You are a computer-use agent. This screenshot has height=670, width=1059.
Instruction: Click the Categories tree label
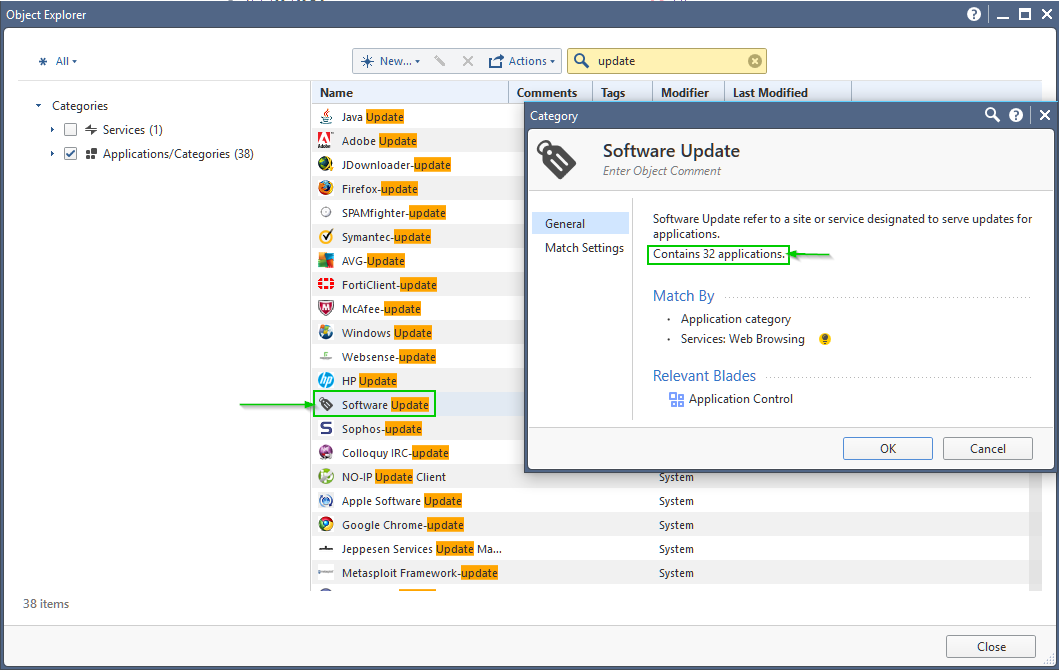pos(80,105)
